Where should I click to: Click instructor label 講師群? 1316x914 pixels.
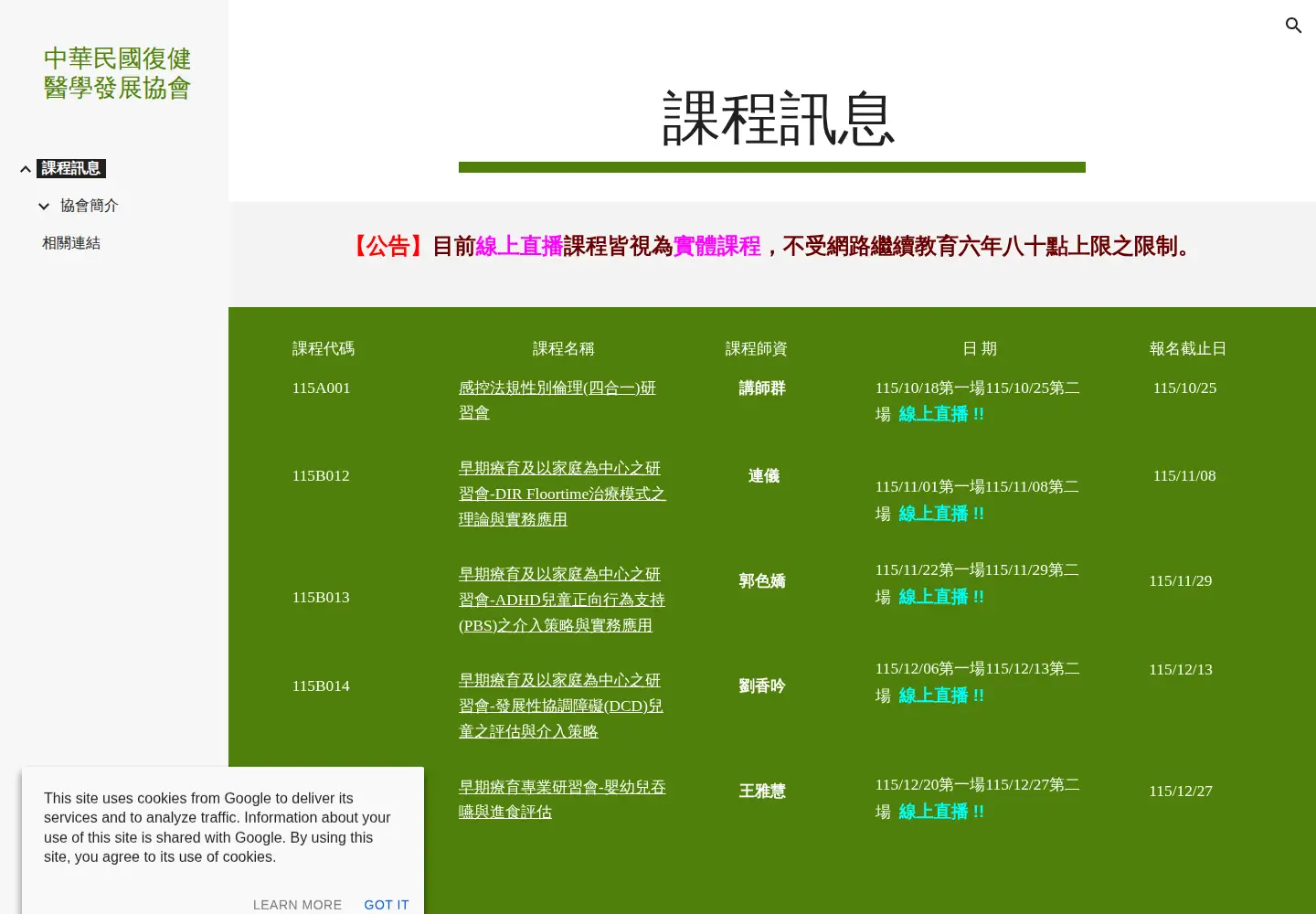[x=762, y=388]
